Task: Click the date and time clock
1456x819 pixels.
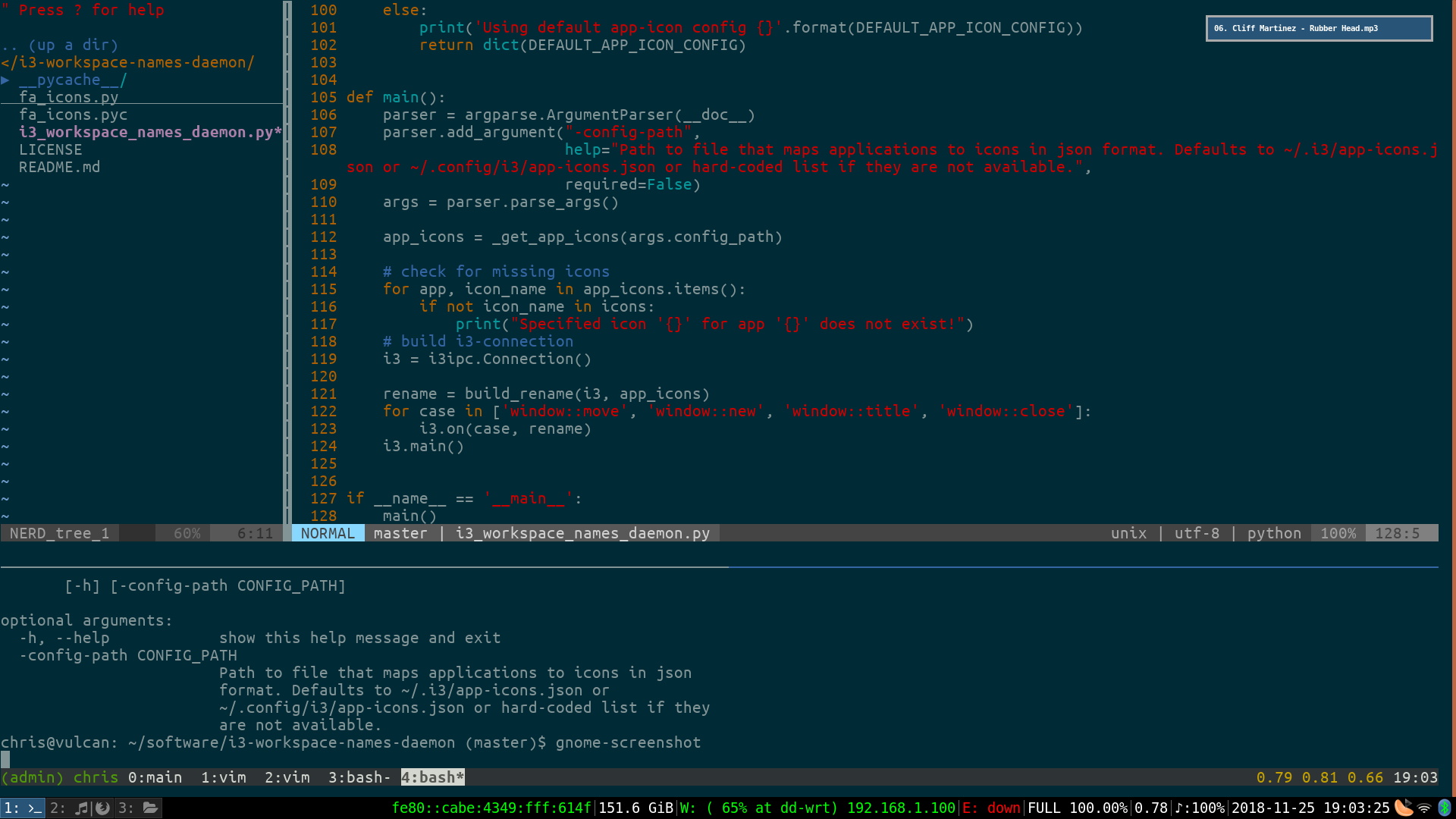Action: click(x=1310, y=808)
